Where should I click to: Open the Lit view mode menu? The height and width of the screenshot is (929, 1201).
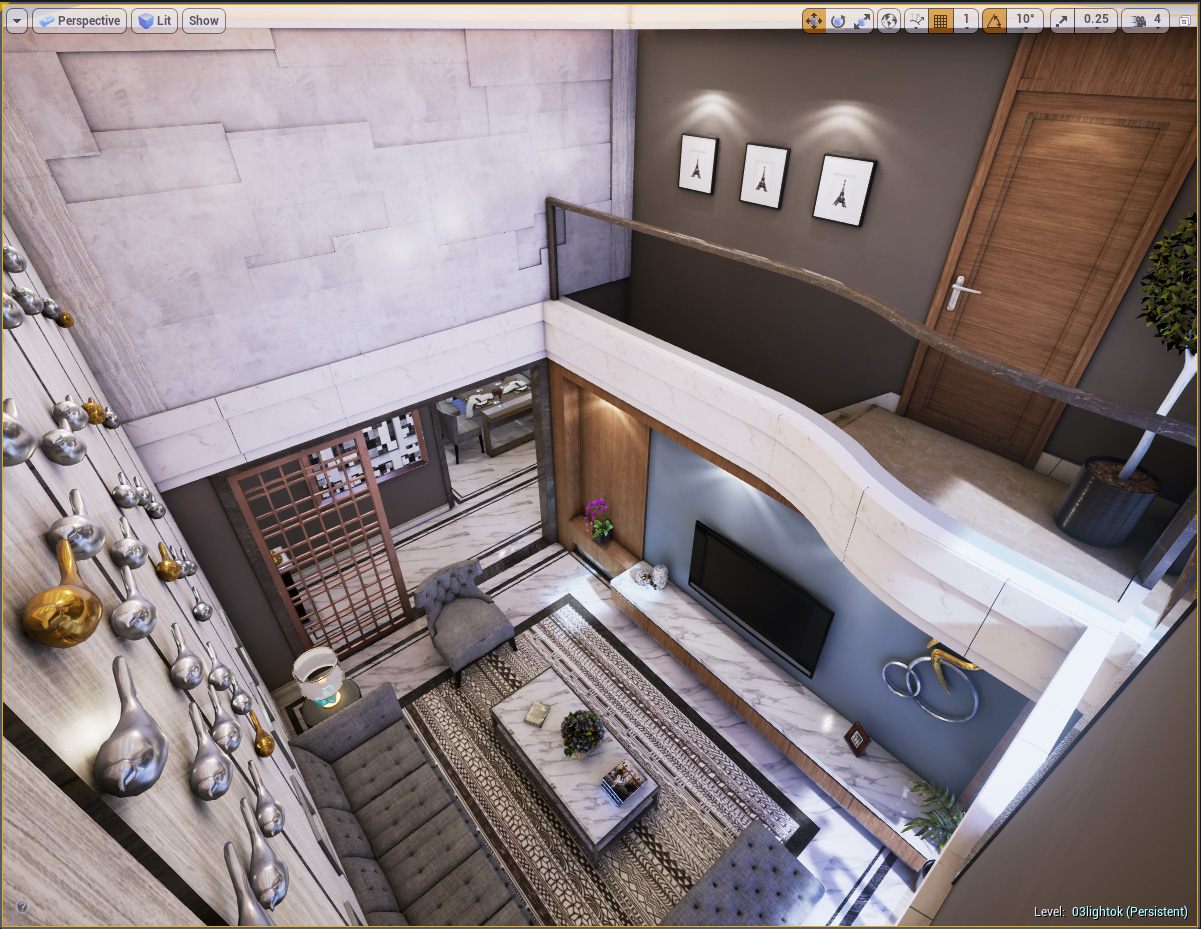pyautogui.click(x=155, y=21)
